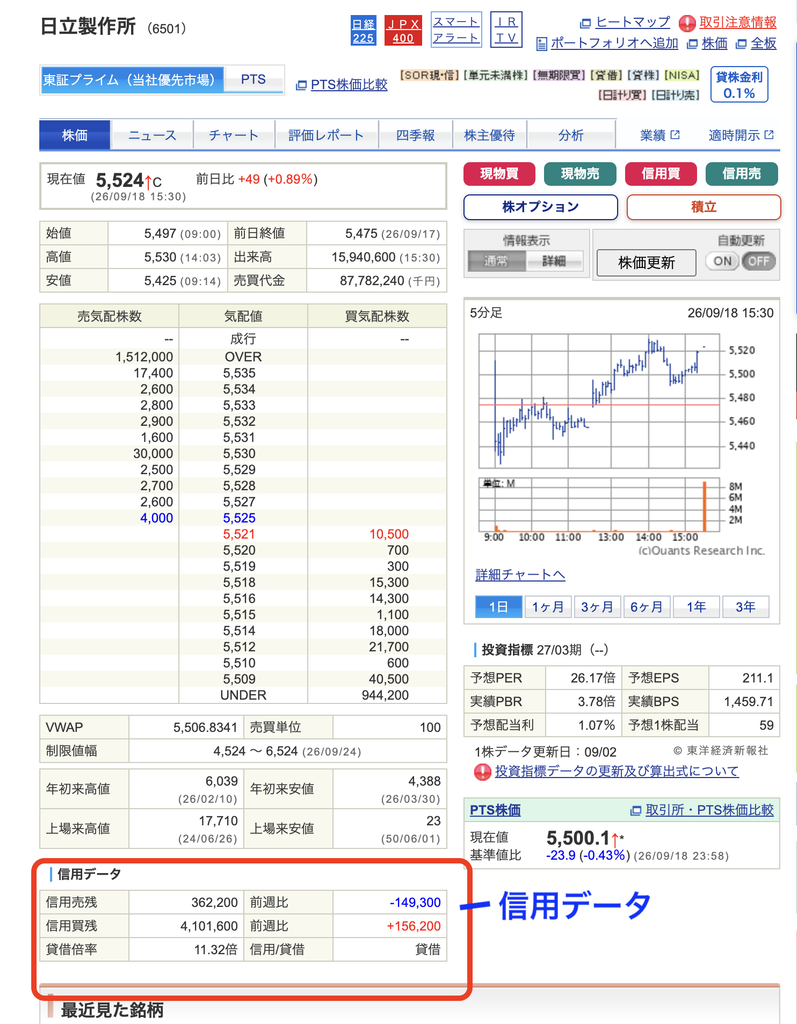Click the 貸株金利 0.1% box
Viewport: 797px width, 1024px height.
739,85
